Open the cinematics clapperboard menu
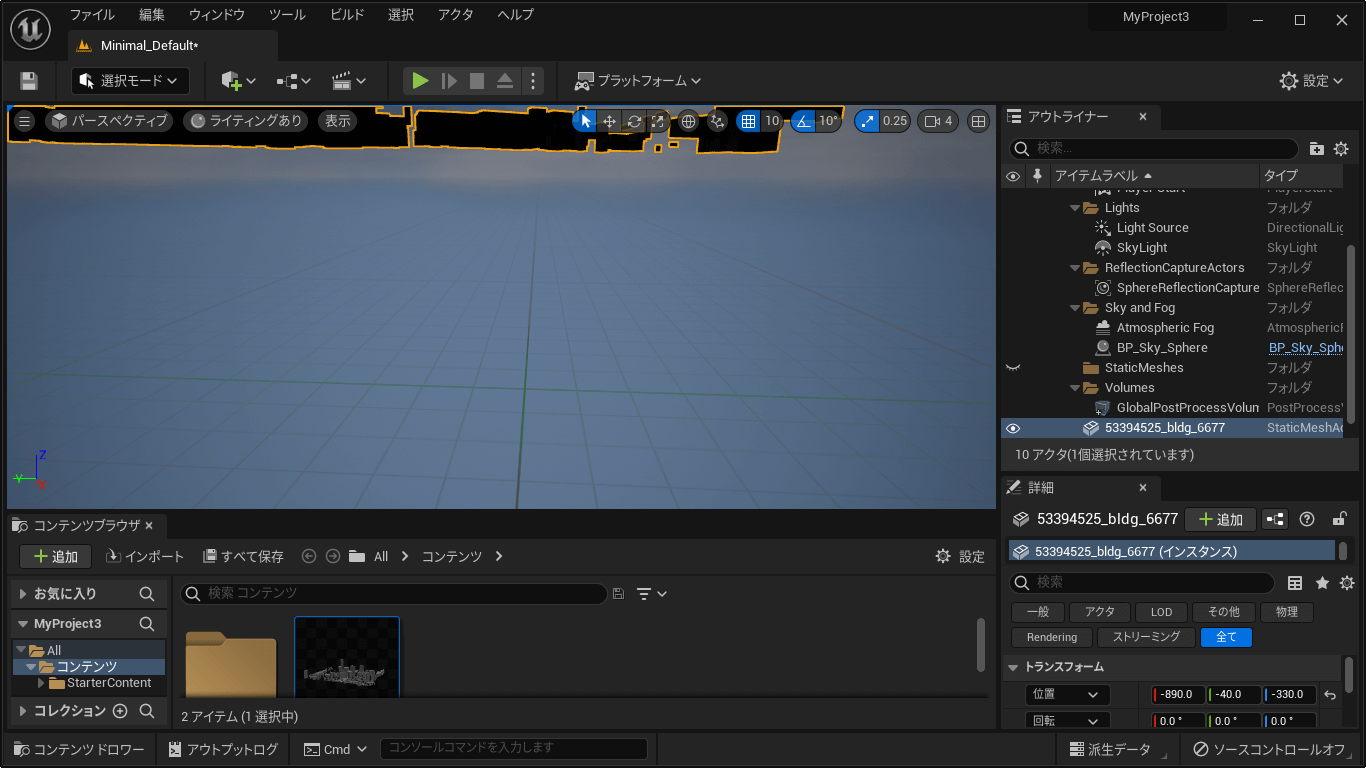The width and height of the screenshot is (1366, 768). coord(349,81)
